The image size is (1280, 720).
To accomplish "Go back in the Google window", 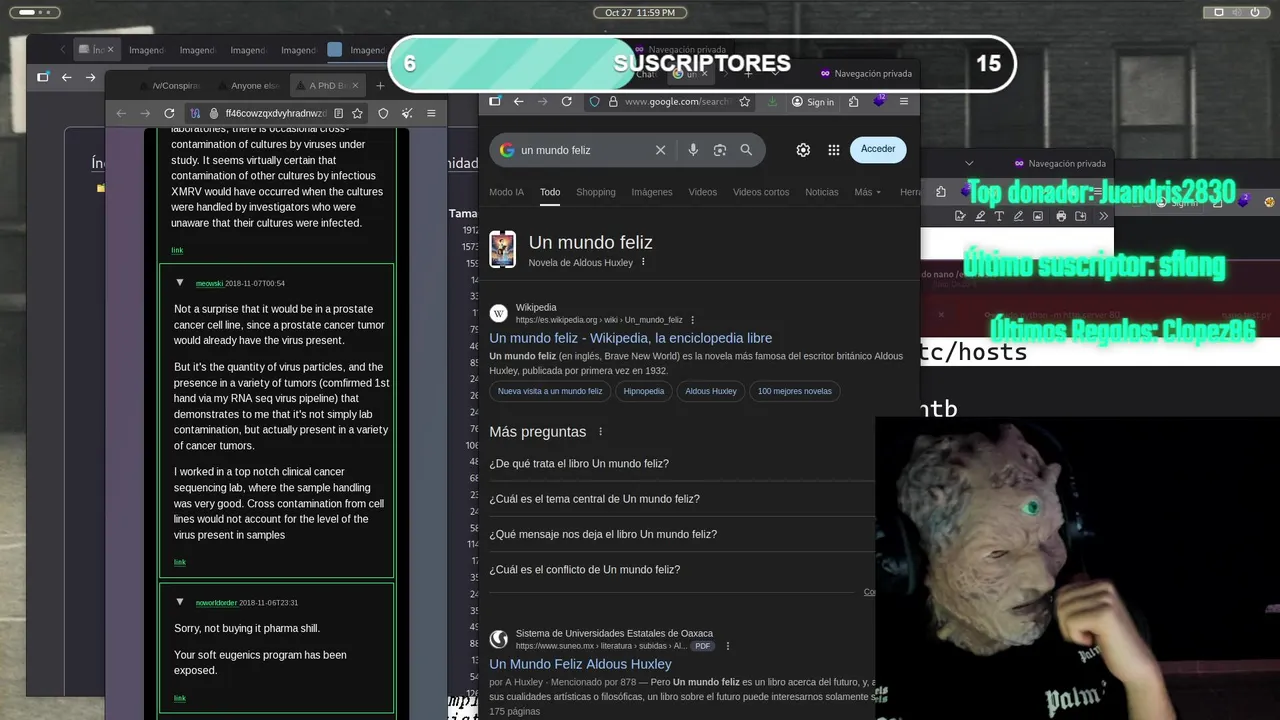I will click(518, 101).
